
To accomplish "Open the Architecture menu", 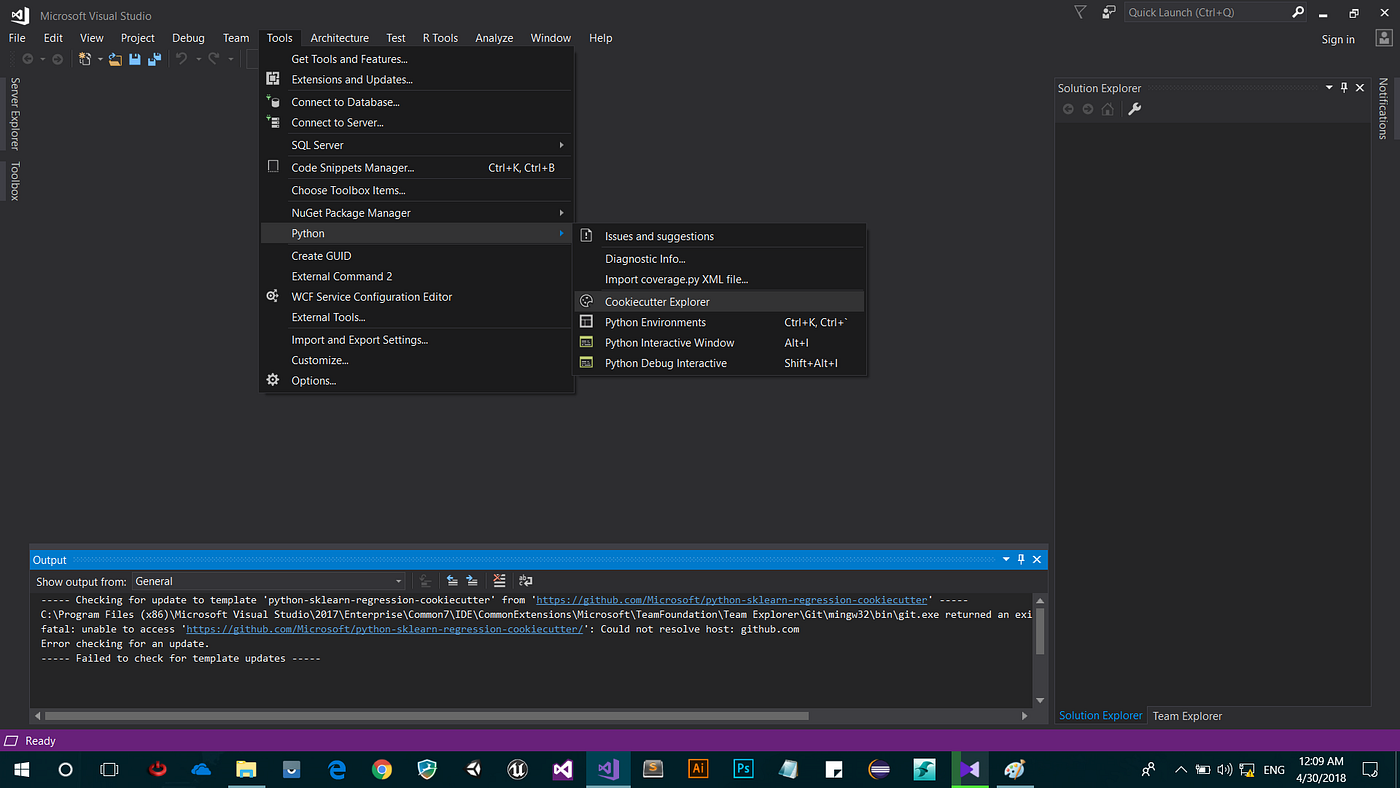I will [339, 38].
